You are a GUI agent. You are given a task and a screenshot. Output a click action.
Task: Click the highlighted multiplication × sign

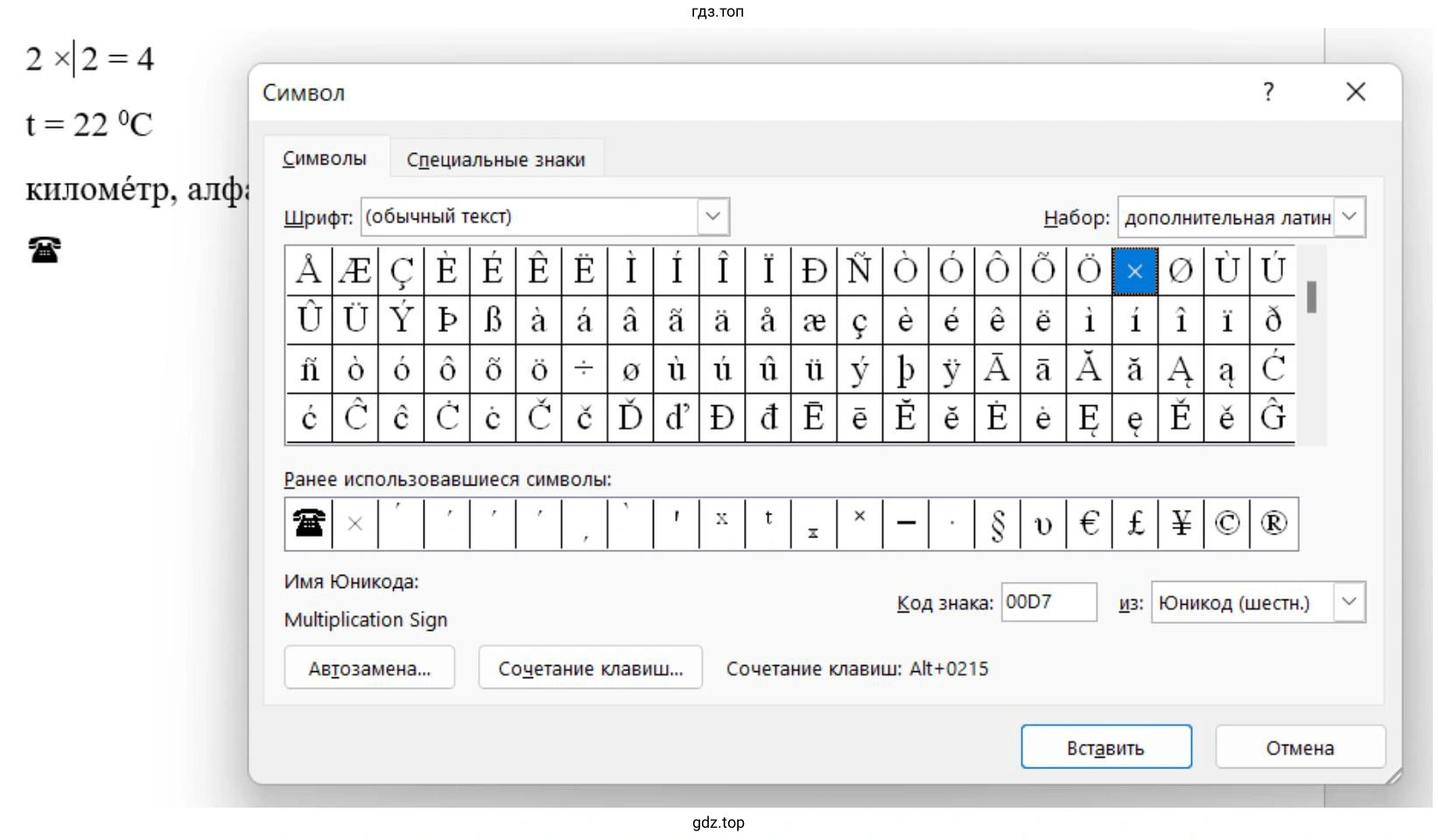[1134, 270]
